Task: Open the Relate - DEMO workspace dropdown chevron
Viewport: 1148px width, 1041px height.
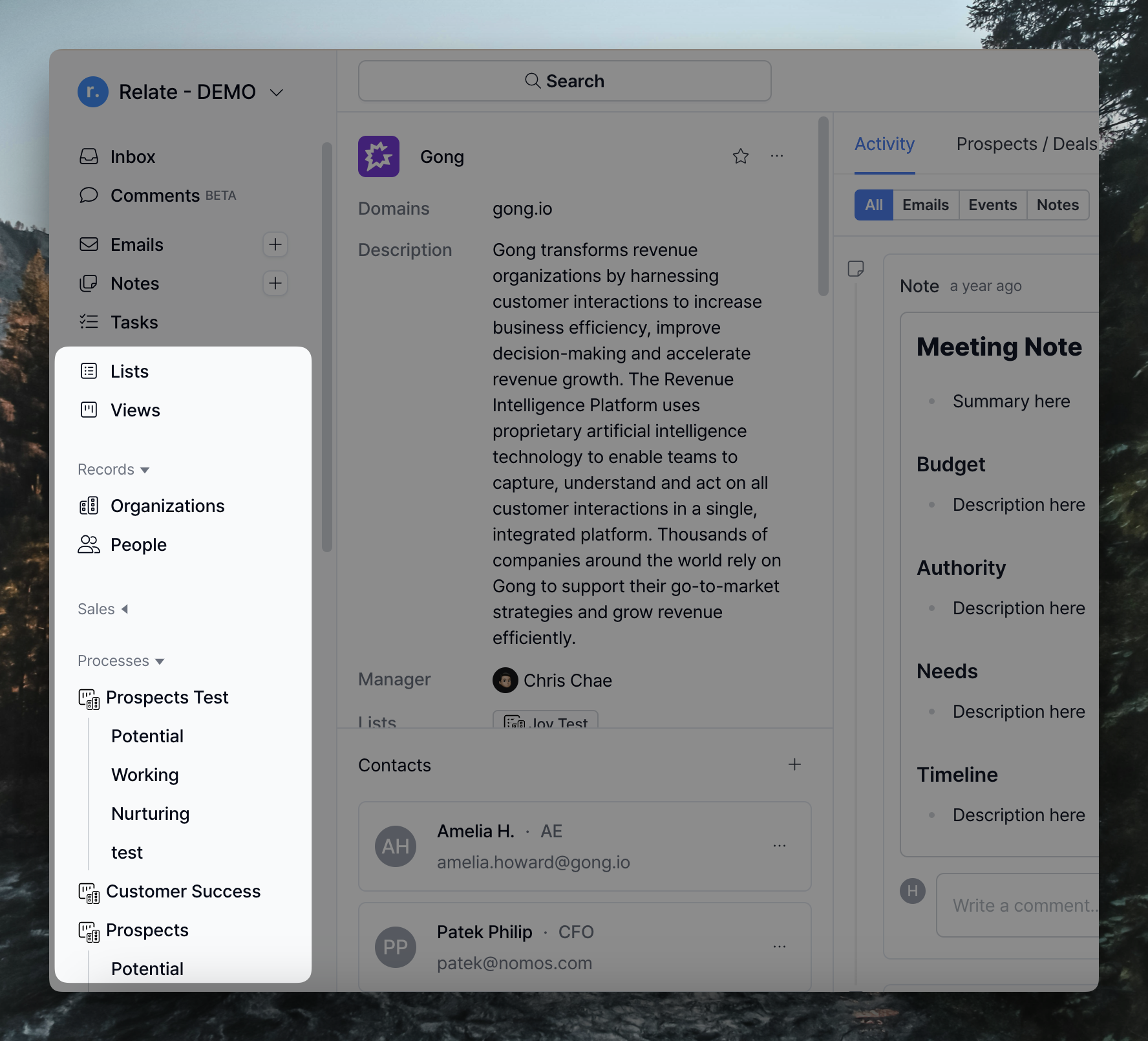Action: tap(277, 92)
